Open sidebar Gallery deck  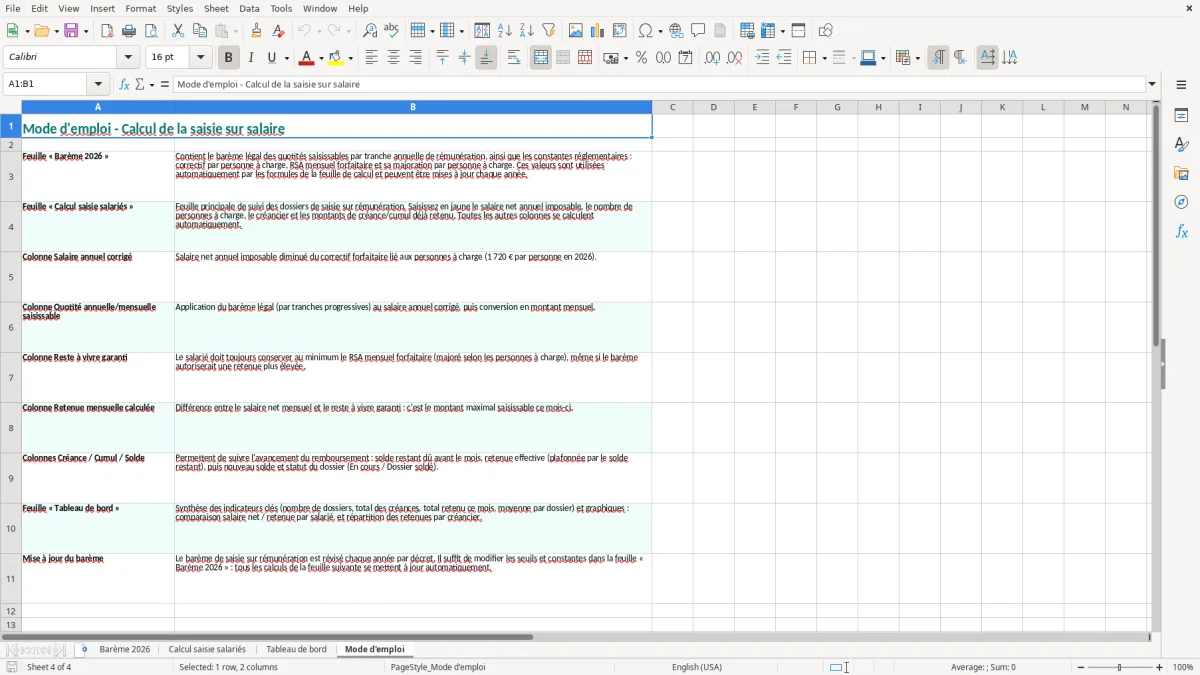click(1181, 174)
